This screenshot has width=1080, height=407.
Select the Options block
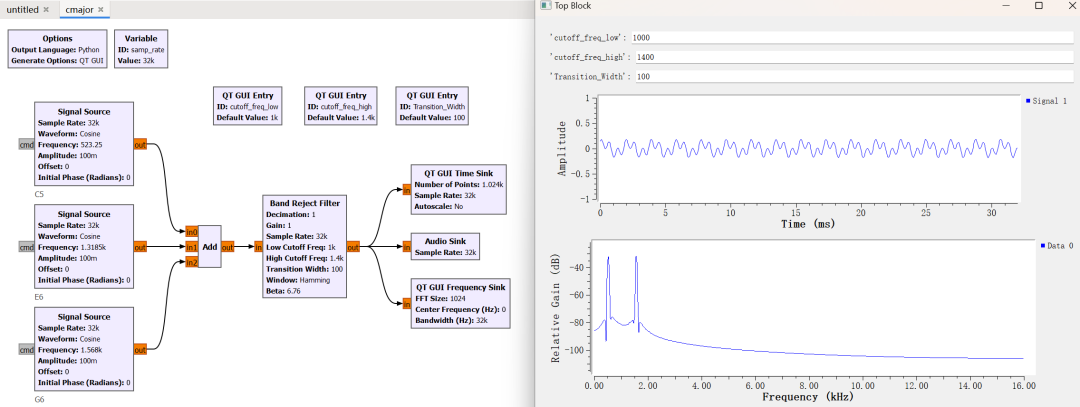(57, 49)
